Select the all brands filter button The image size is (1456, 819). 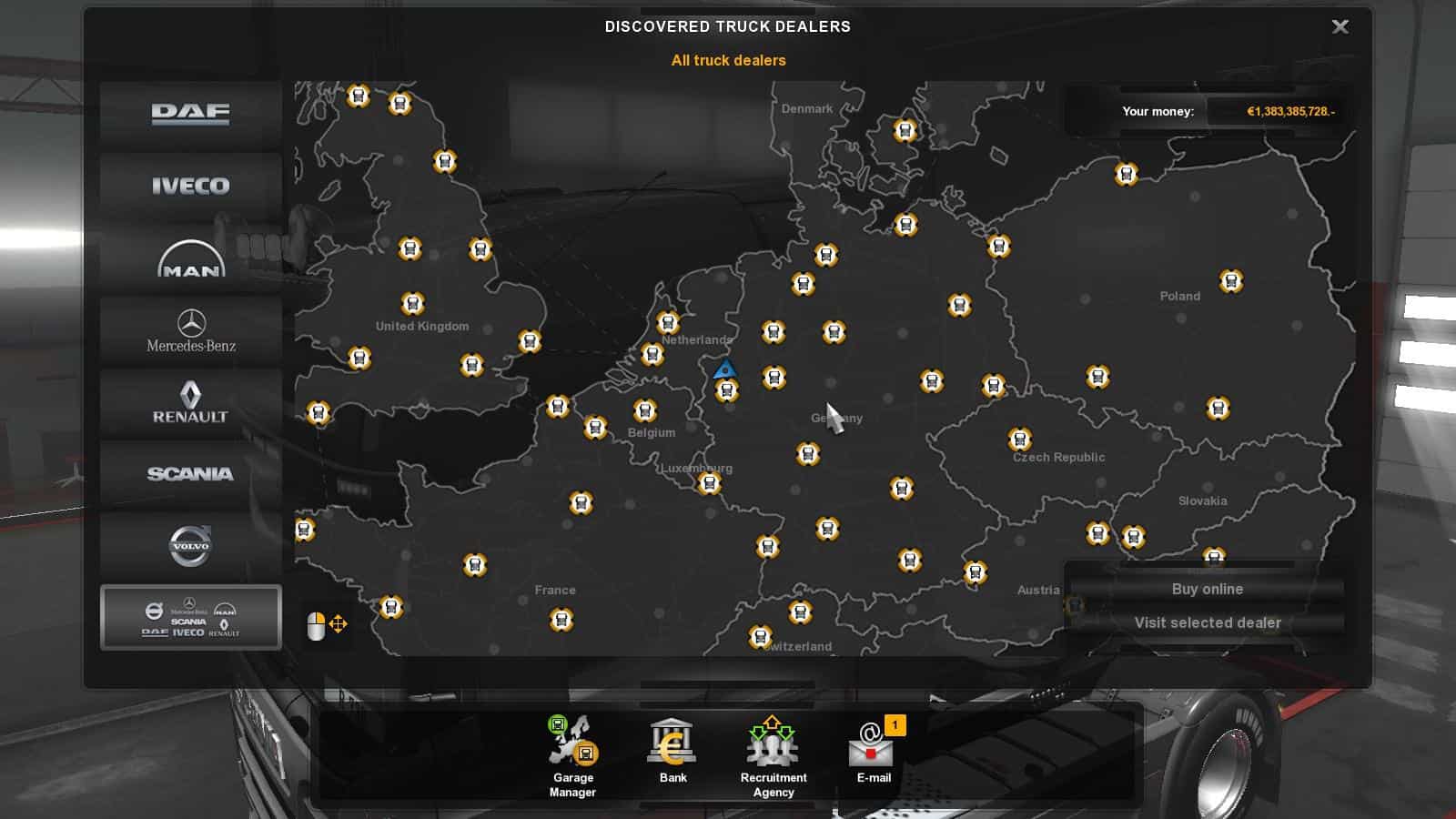(190, 618)
